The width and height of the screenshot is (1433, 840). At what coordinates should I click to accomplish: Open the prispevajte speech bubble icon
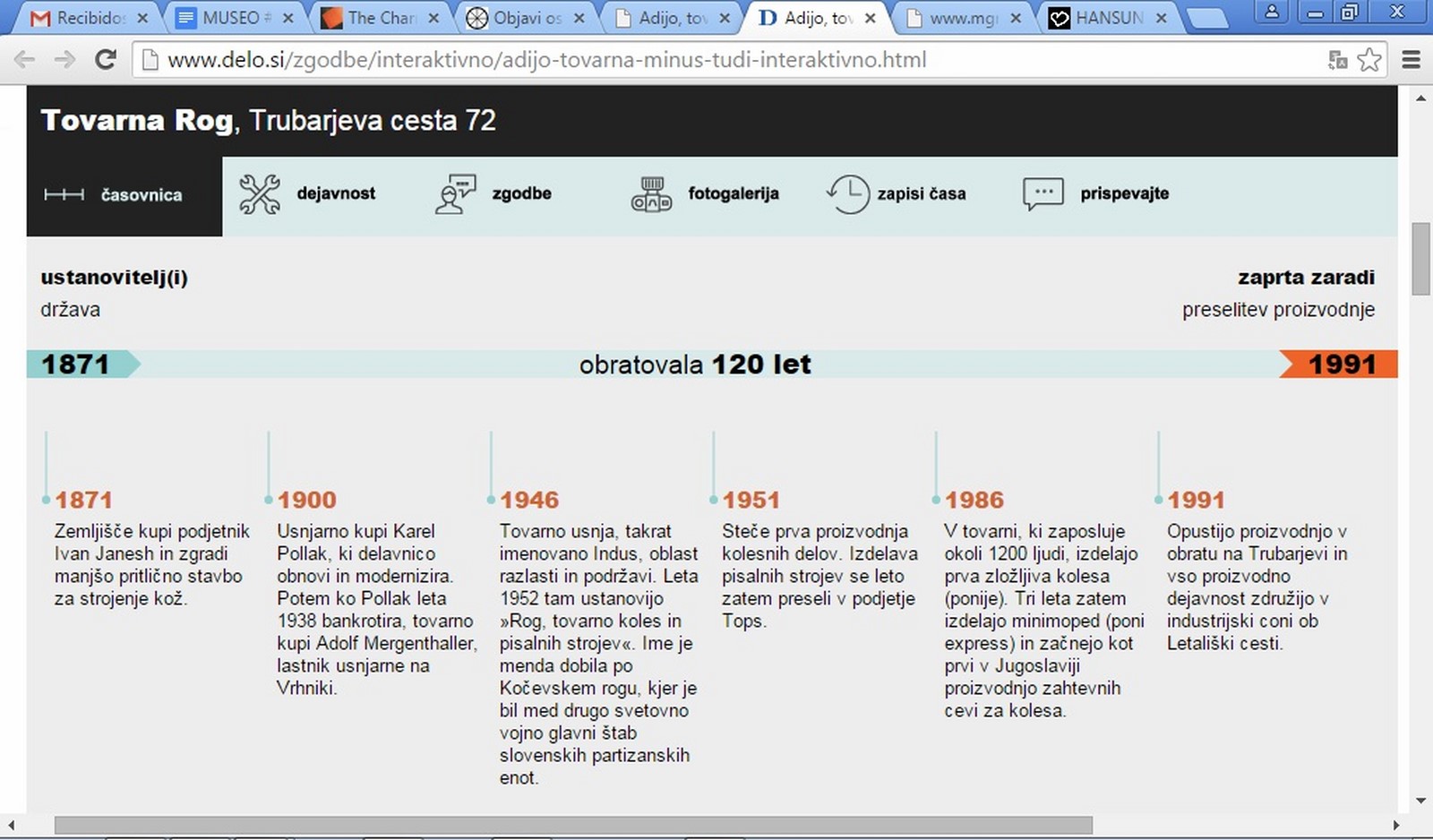coord(1043,194)
